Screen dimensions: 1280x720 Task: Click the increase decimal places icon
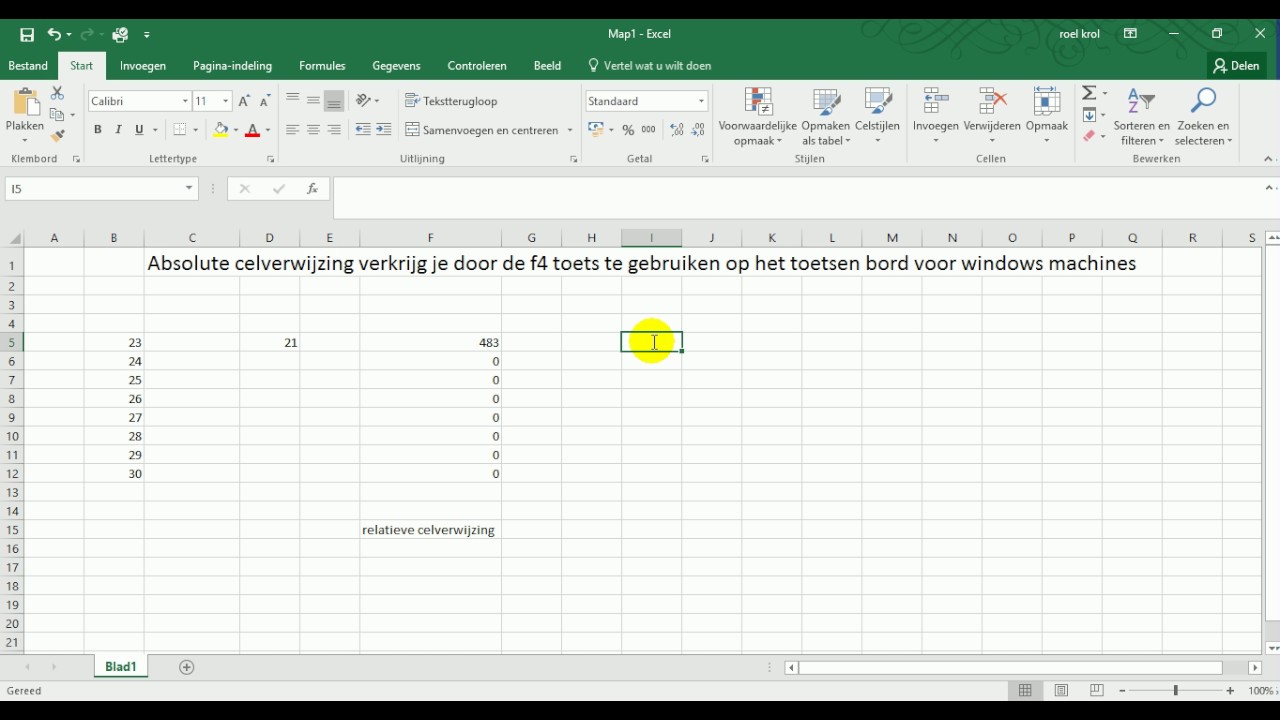point(677,130)
